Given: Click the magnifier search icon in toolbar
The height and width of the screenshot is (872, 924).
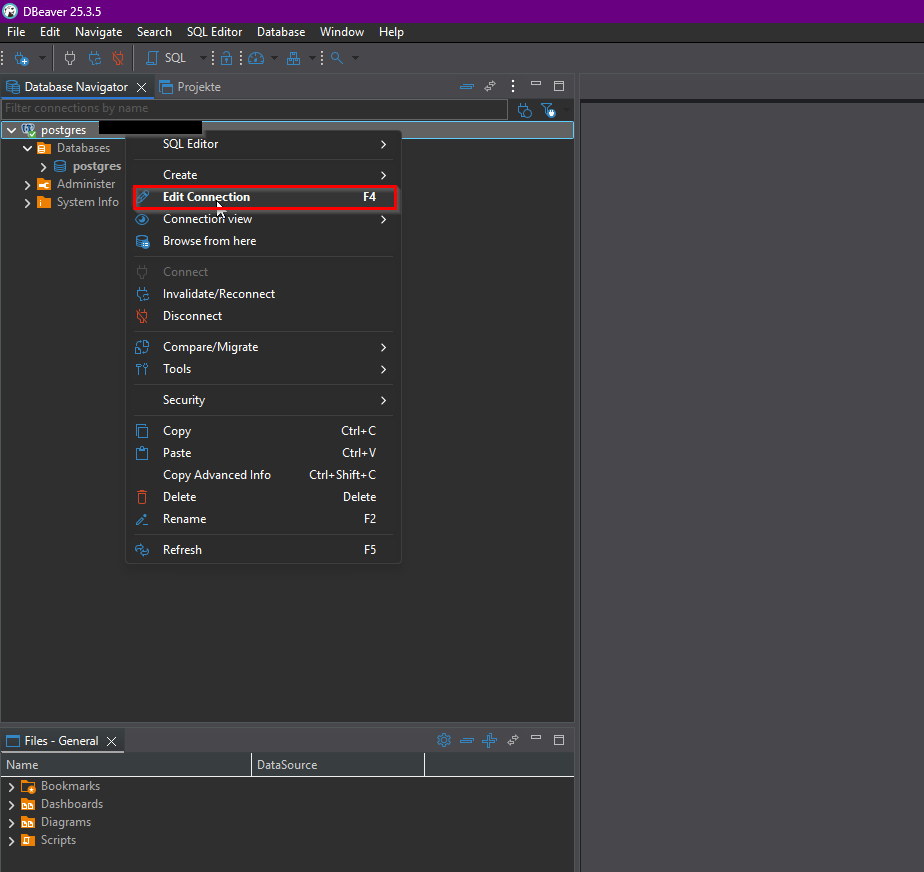Looking at the screenshot, I should pos(337,58).
